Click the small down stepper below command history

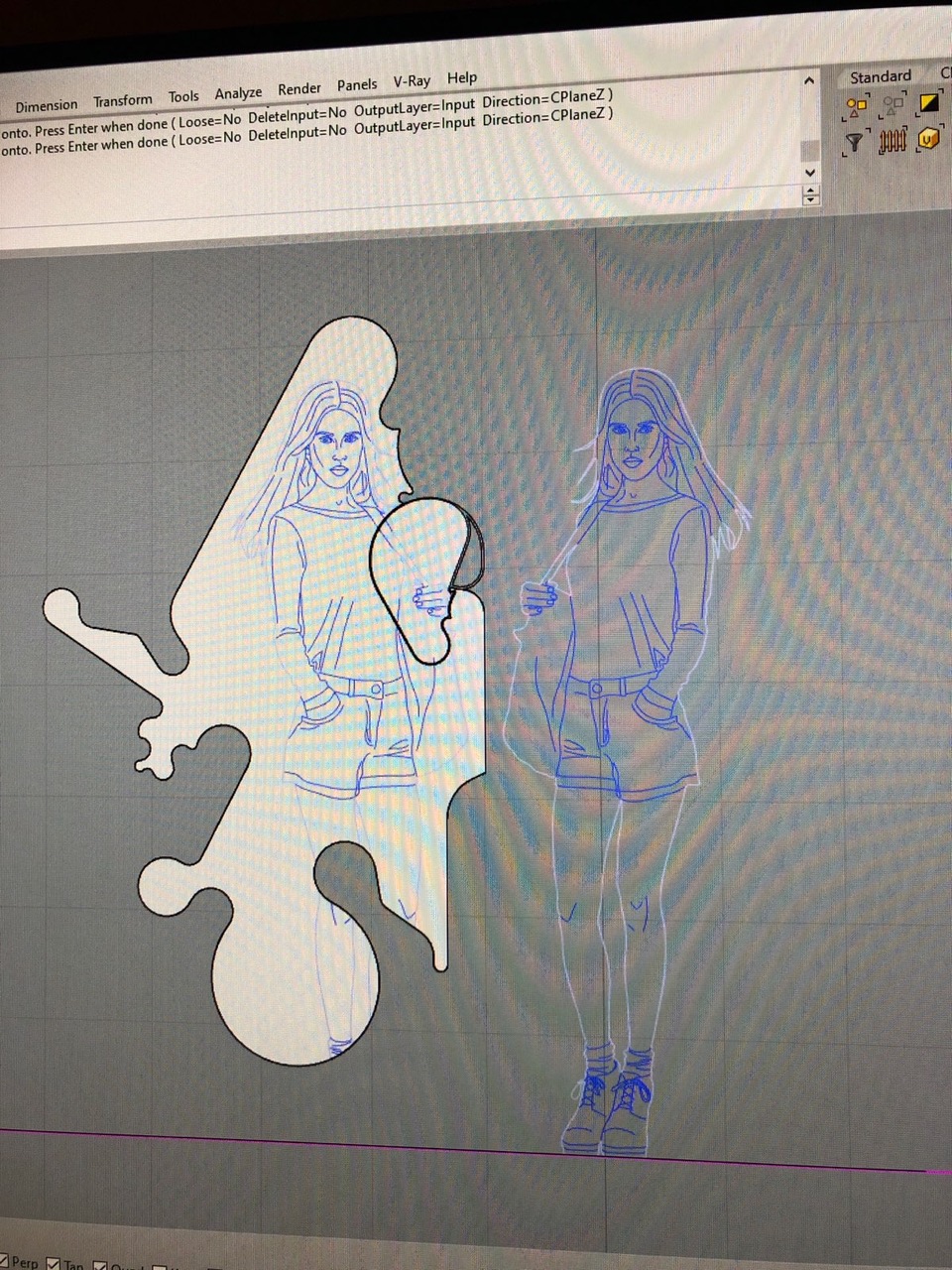(810, 199)
